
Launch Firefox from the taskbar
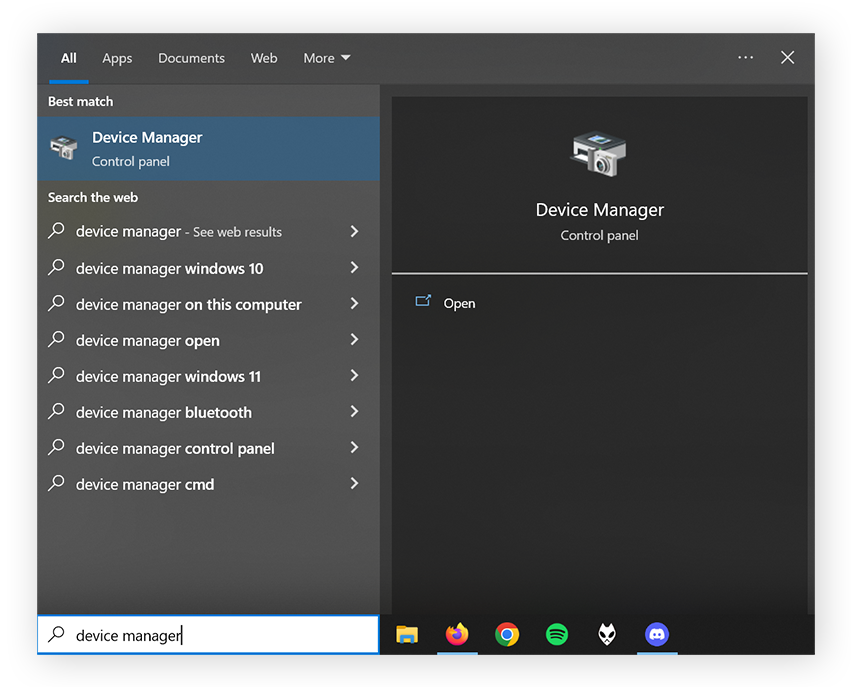click(457, 634)
